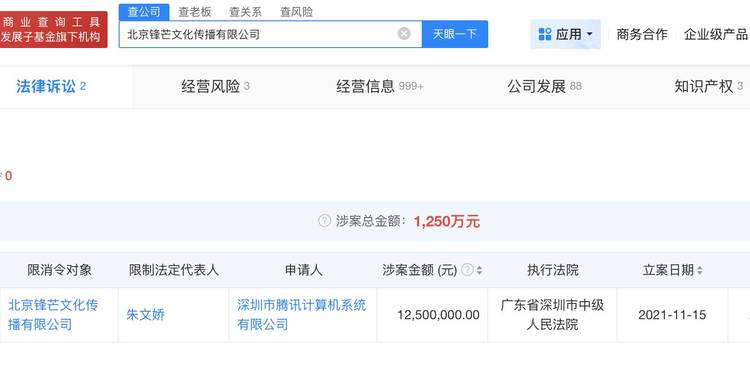Open help icon beside 涉案总金额
The width and height of the screenshot is (750, 376).
(324, 221)
